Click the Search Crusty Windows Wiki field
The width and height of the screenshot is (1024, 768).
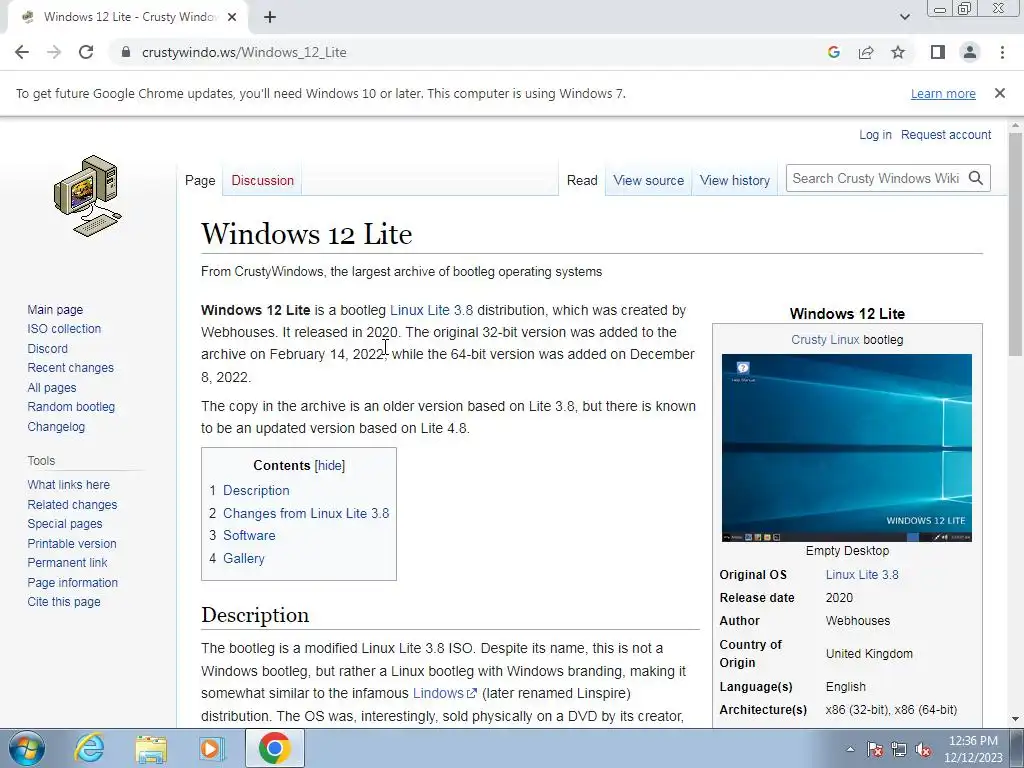[876, 178]
